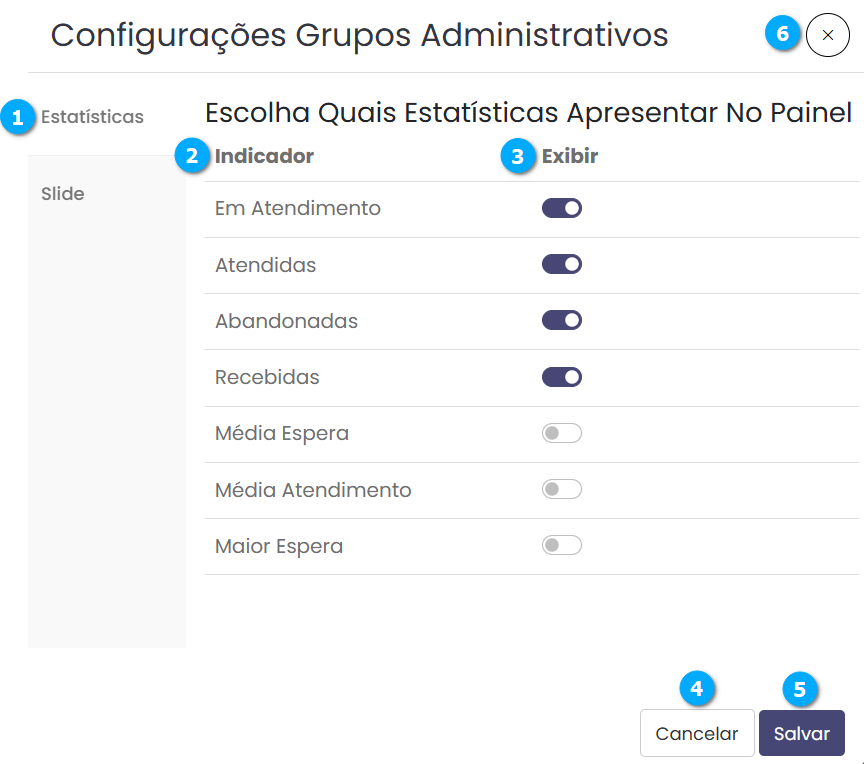Enable the Maior Espera indicator
Screen dimensions: 864x764
pos(562,546)
